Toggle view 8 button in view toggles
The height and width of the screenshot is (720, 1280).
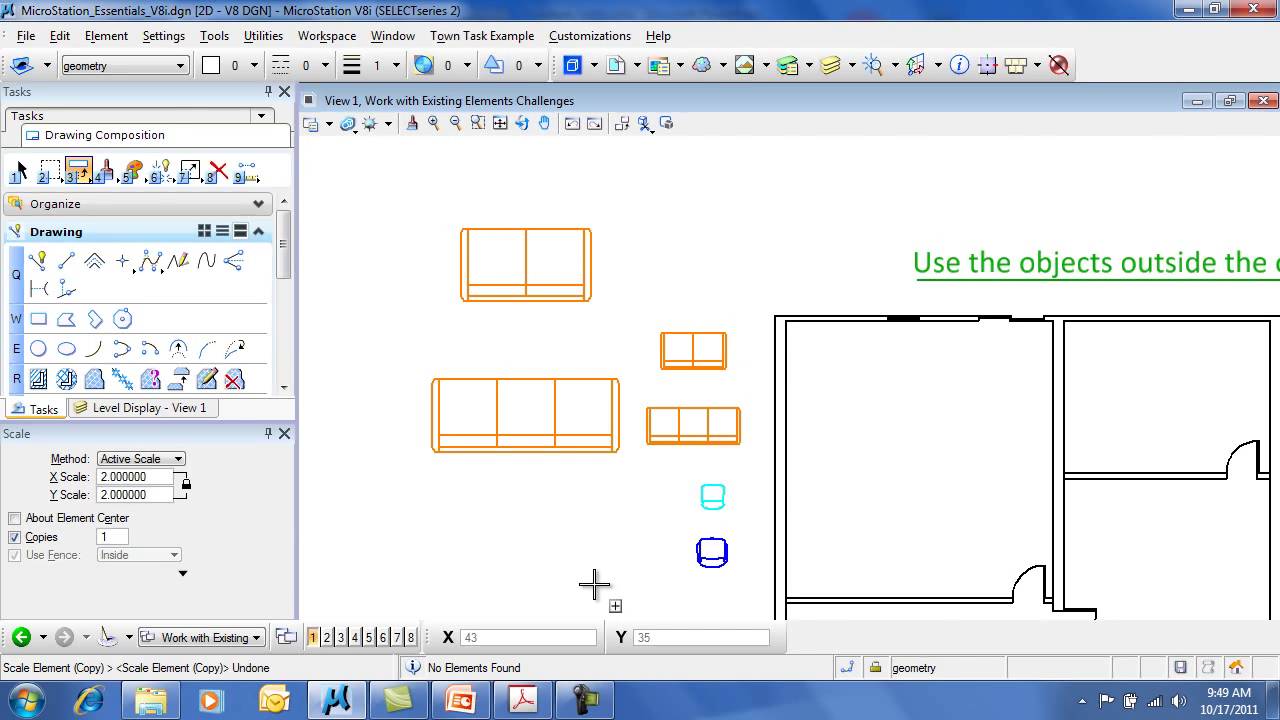point(411,637)
